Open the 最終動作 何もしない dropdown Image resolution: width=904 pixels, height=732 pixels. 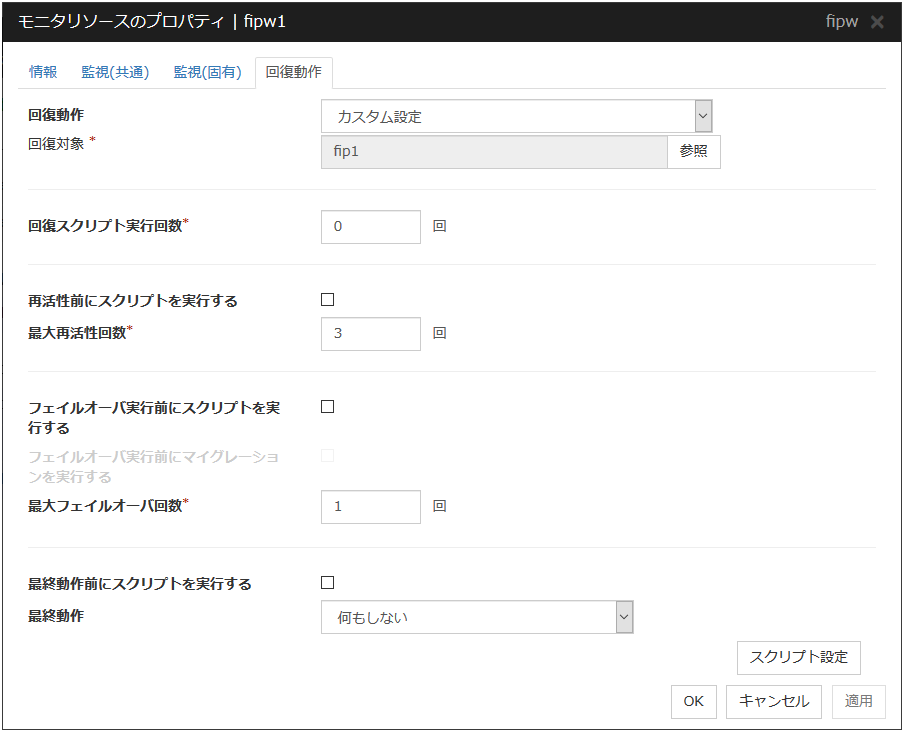pos(477,618)
